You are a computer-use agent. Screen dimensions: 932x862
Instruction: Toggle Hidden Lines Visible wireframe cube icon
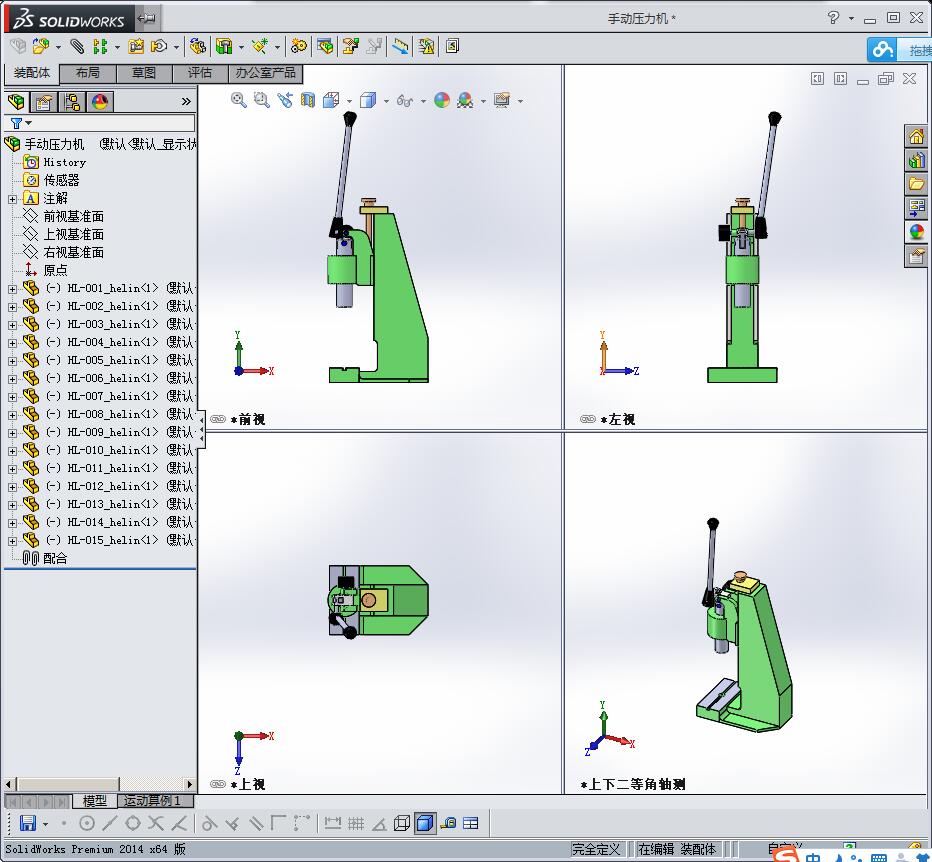point(402,823)
